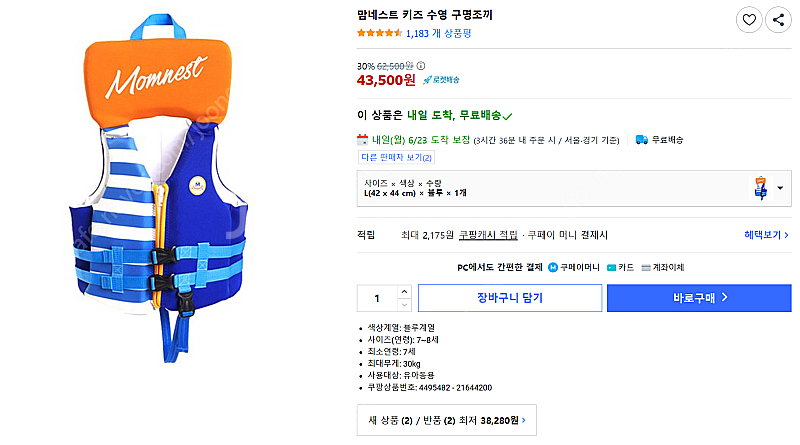This screenshot has height=445, width=800.
Task: Click the heart wishlist icon
Action: tap(749, 19)
